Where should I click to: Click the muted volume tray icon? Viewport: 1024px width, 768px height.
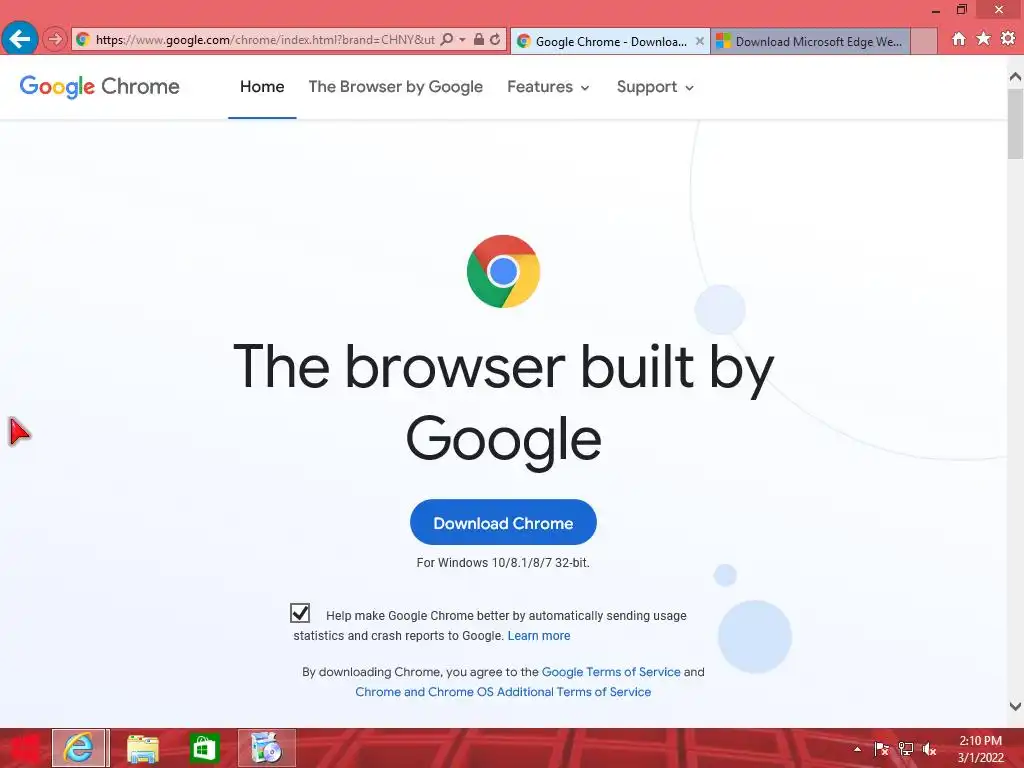929,749
